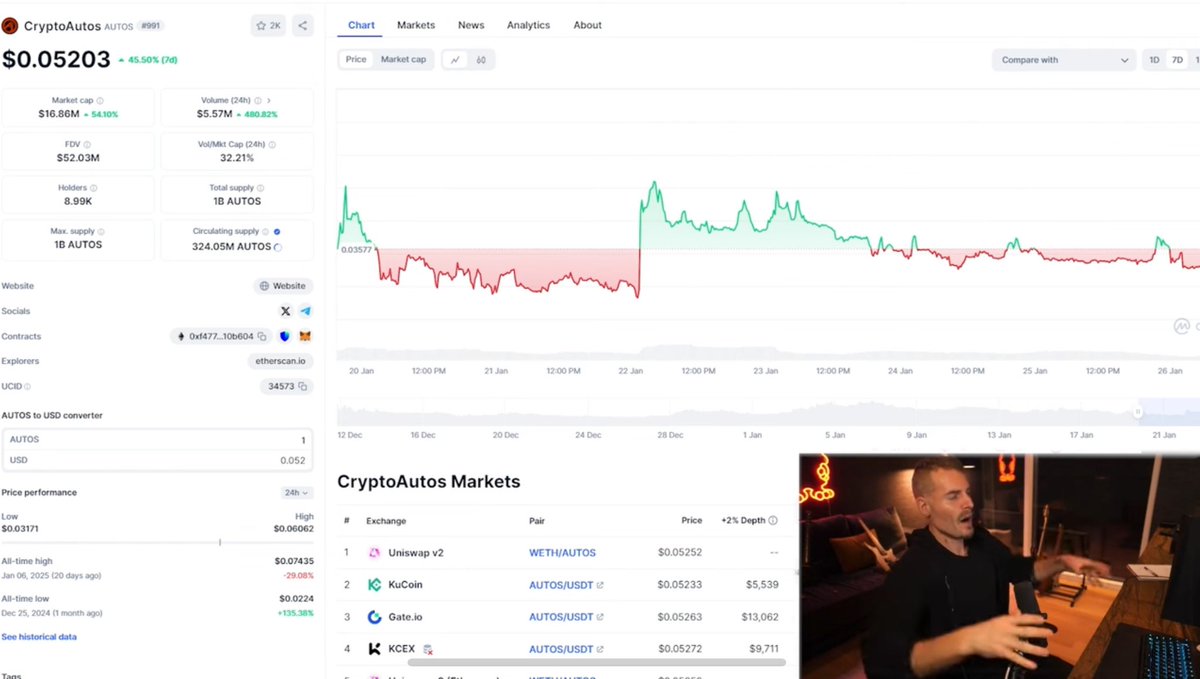Click the AUTOS converter amount field
The width and height of the screenshot is (1200, 679).
coord(158,440)
